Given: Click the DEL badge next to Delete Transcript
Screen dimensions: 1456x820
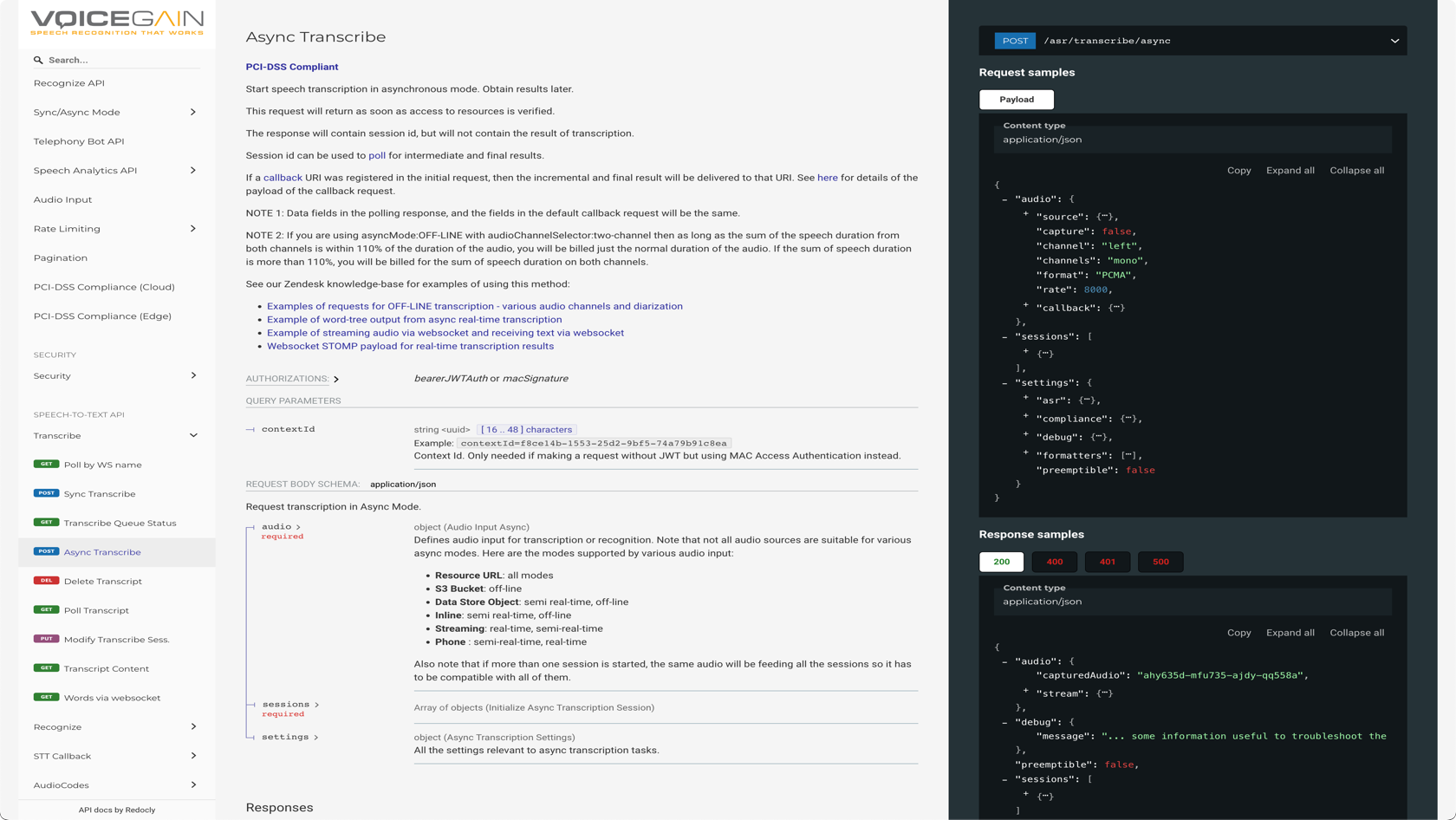Looking at the screenshot, I should (46, 581).
